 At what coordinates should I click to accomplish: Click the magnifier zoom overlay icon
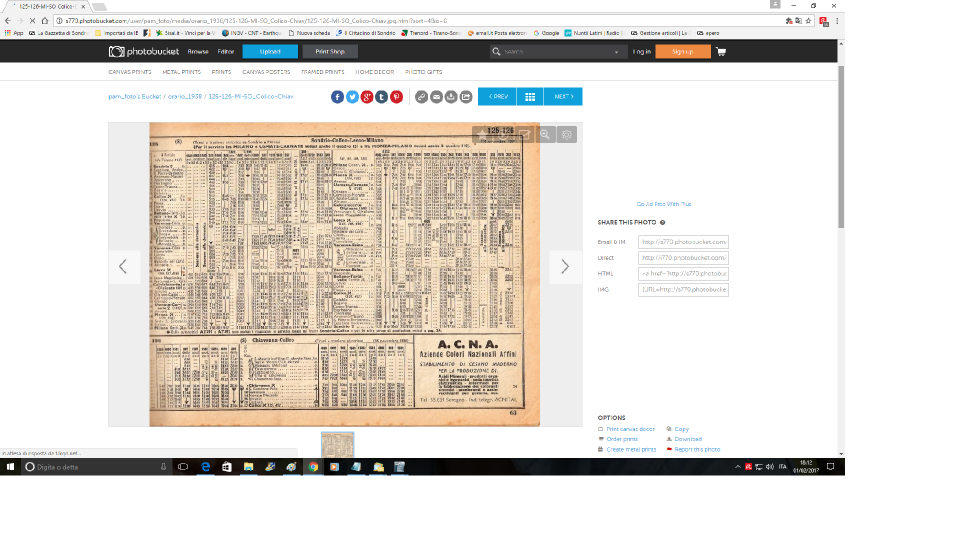pyautogui.click(x=545, y=135)
